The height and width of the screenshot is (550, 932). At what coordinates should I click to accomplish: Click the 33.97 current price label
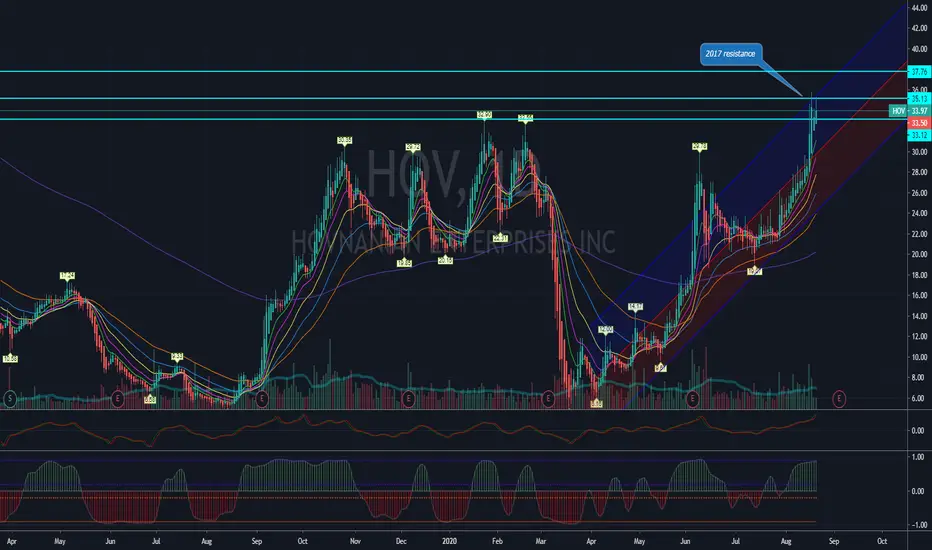(920, 111)
